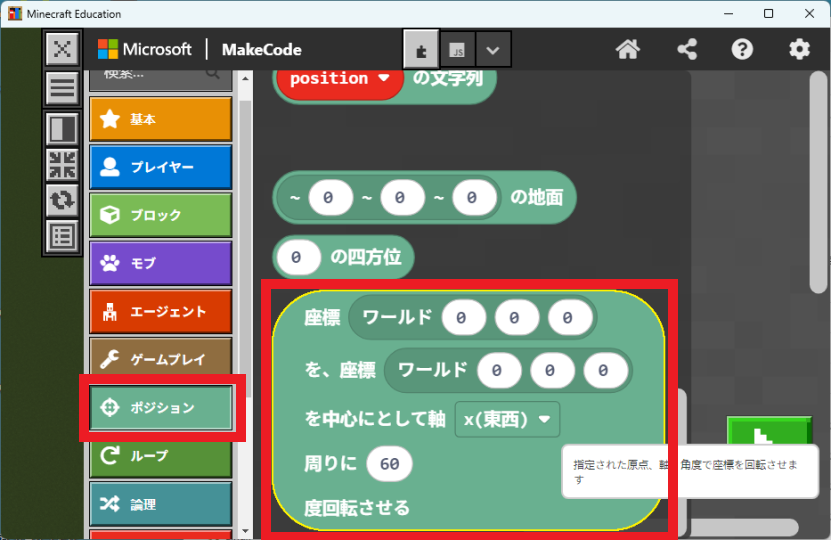
Task: Select the の文字列 block text
Action: pyautogui.click(x=448, y=78)
